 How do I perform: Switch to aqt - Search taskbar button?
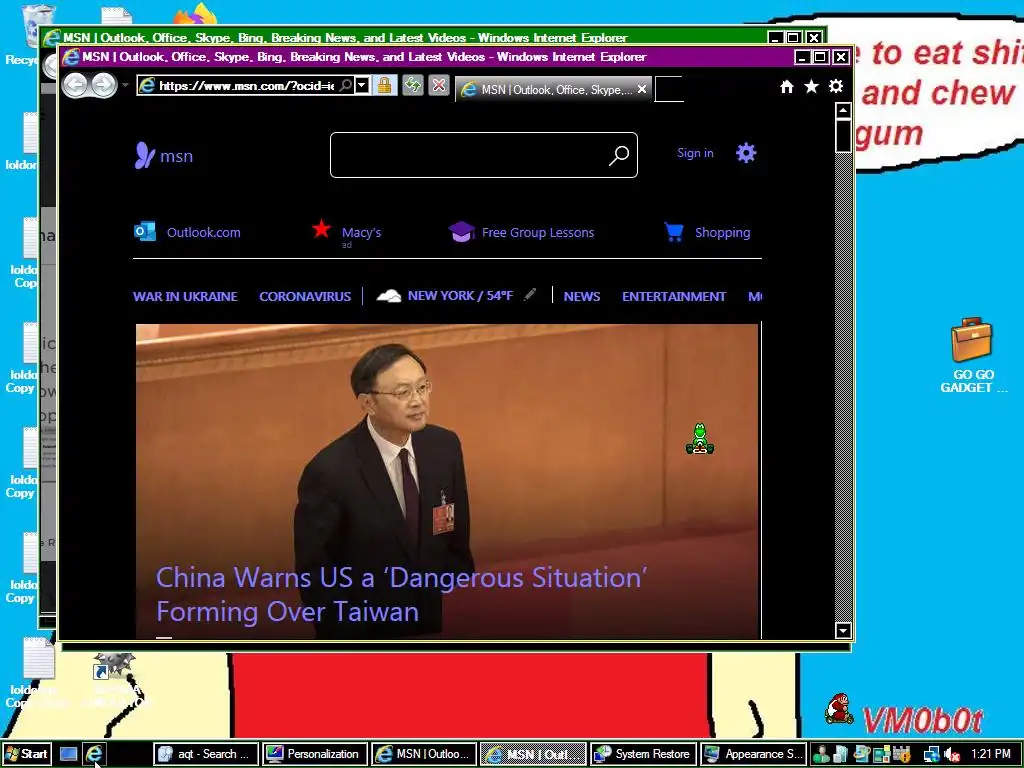coord(206,754)
